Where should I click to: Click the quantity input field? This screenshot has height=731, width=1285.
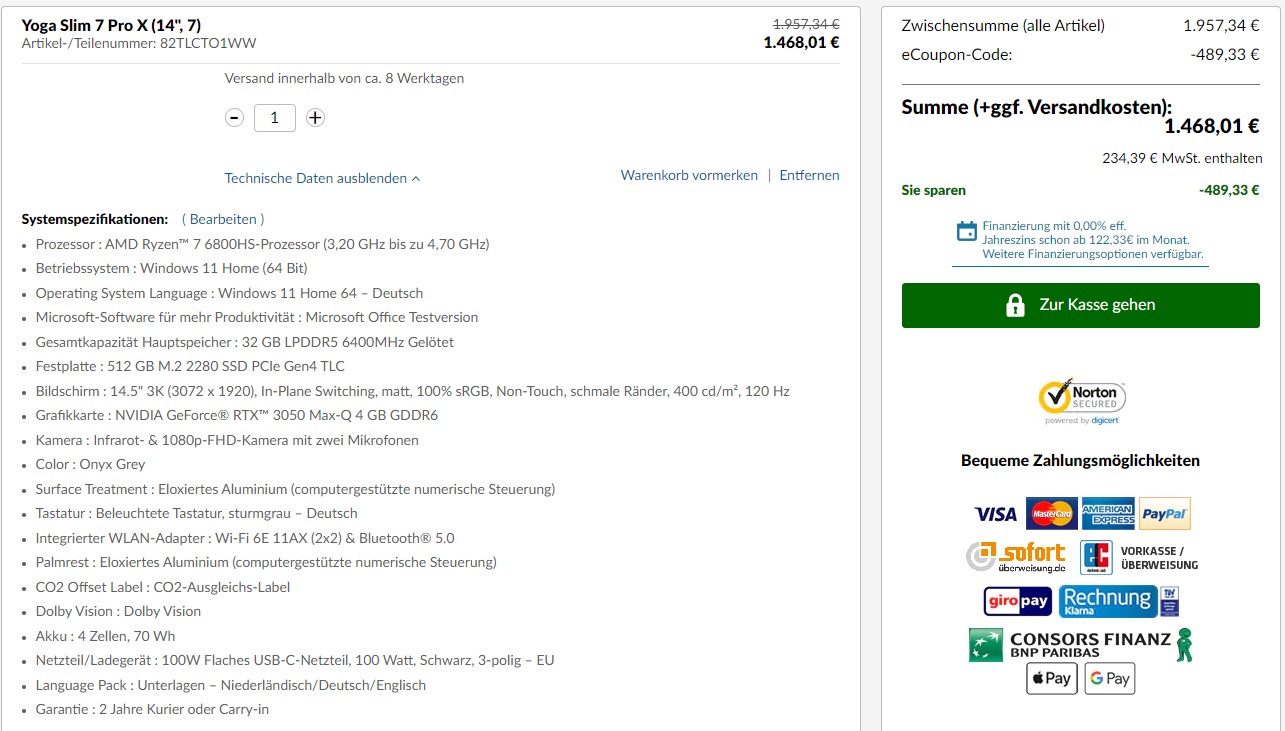click(275, 118)
